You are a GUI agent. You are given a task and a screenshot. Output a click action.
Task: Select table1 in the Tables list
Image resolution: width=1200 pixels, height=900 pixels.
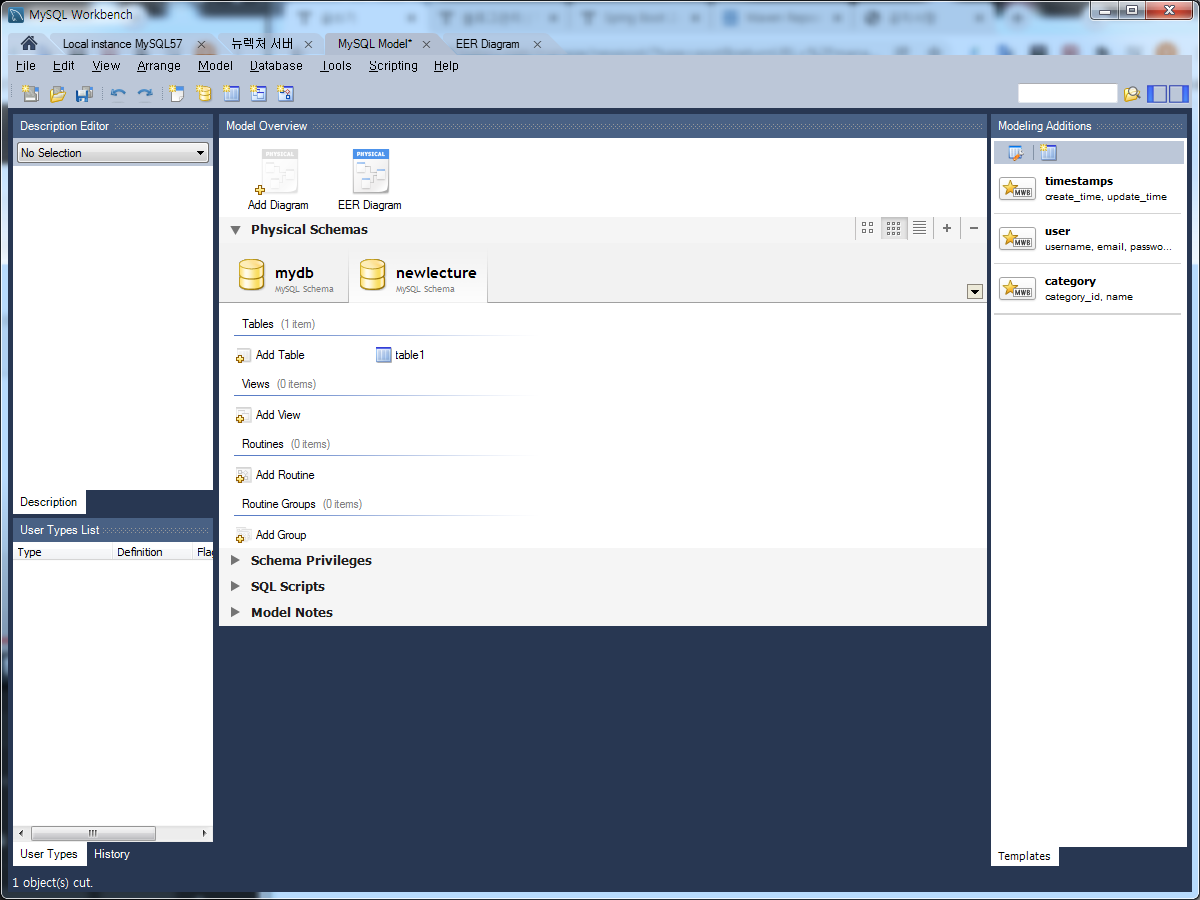401,355
